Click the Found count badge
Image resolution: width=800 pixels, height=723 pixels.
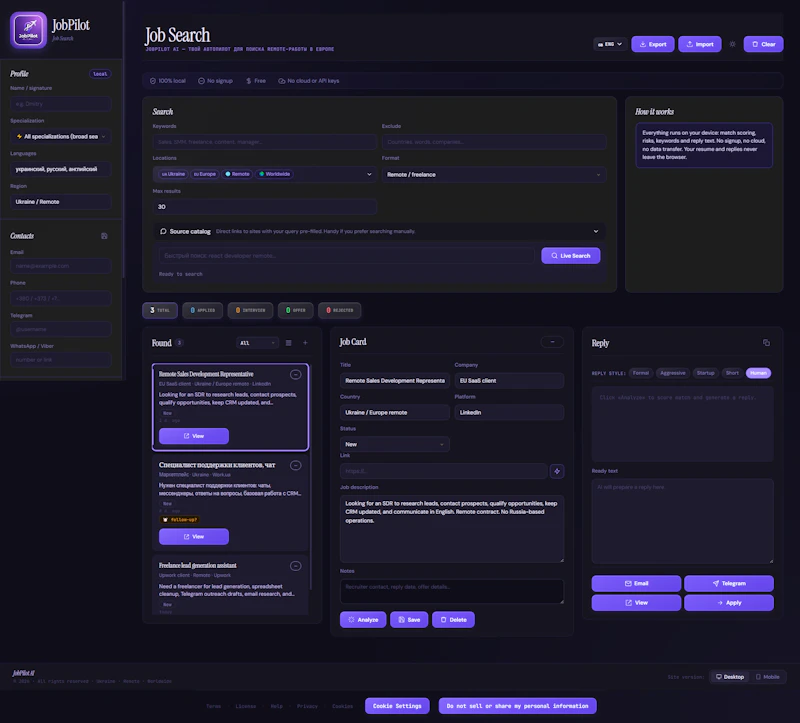point(180,343)
